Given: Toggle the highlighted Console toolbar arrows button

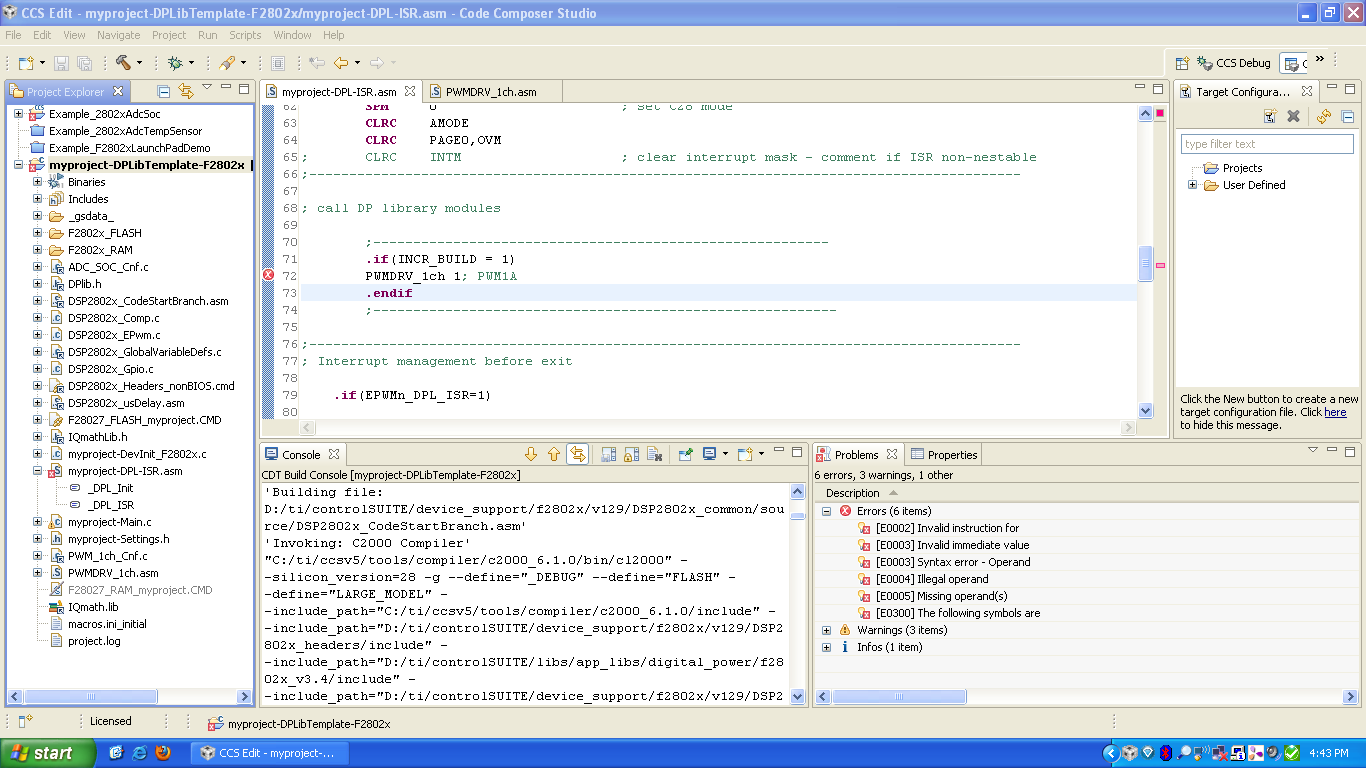Looking at the screenshot, I should 577,455.
